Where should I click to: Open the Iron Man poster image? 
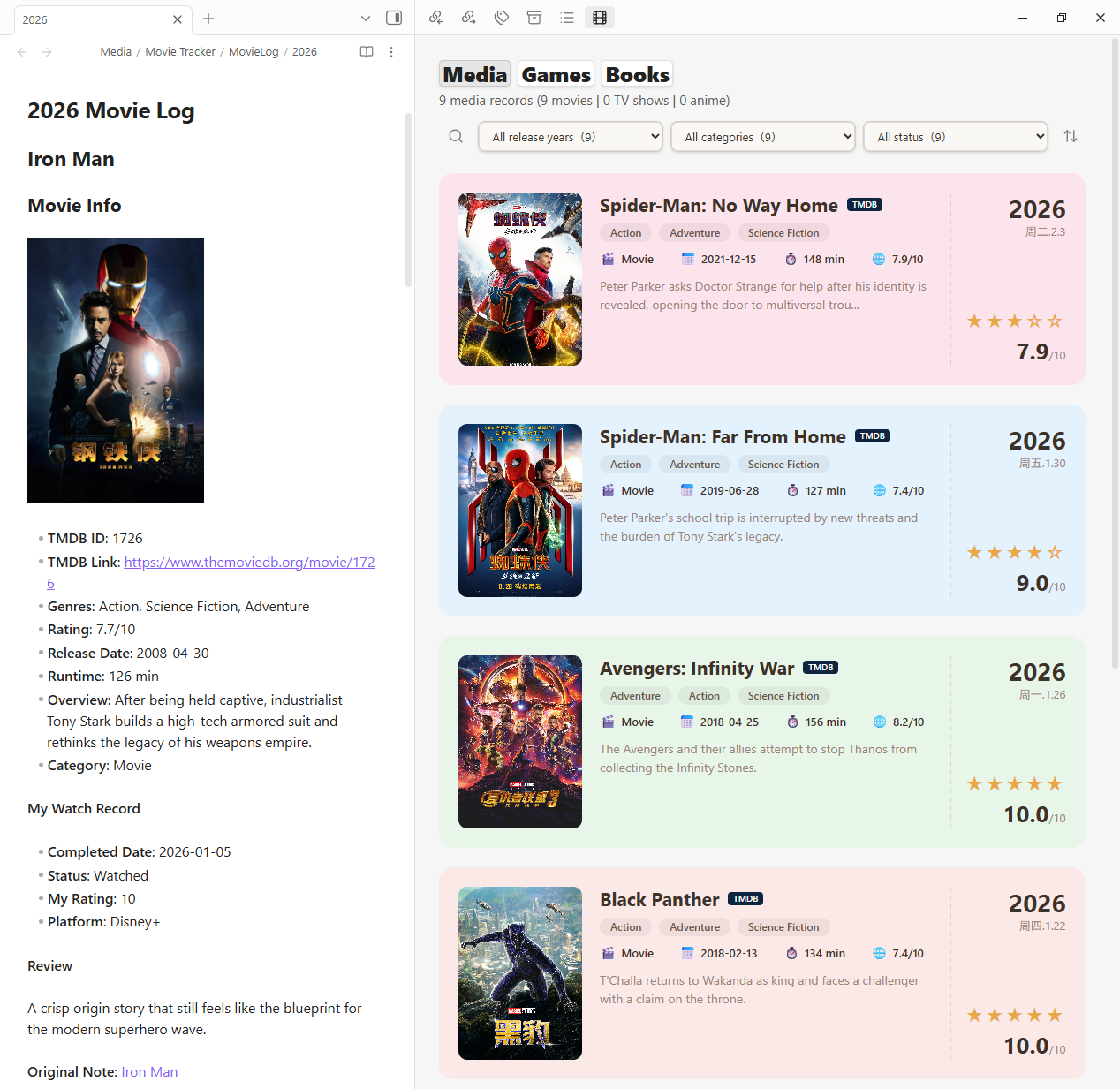click(116, 370)
